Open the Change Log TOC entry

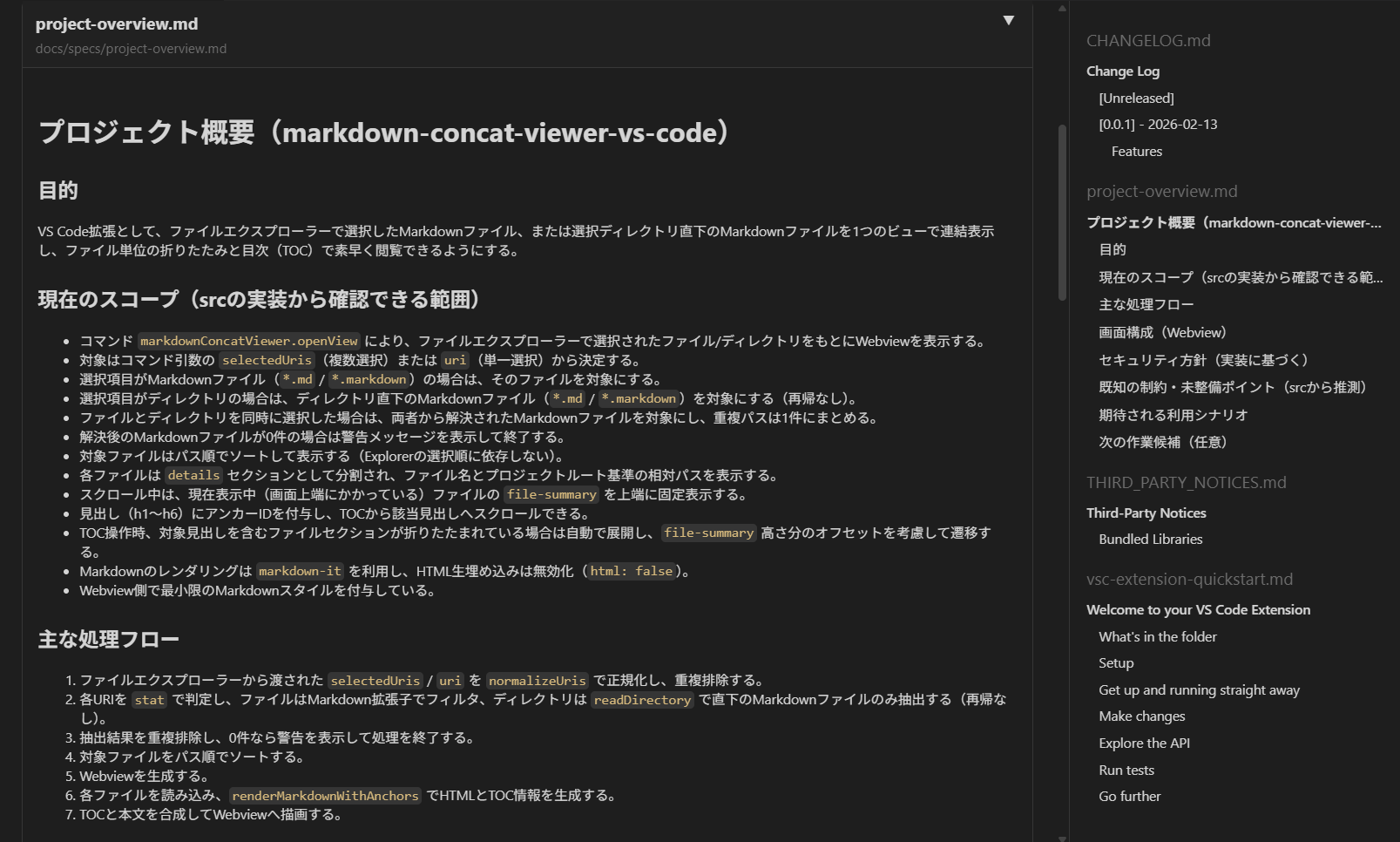click(x=1122, y=71)
